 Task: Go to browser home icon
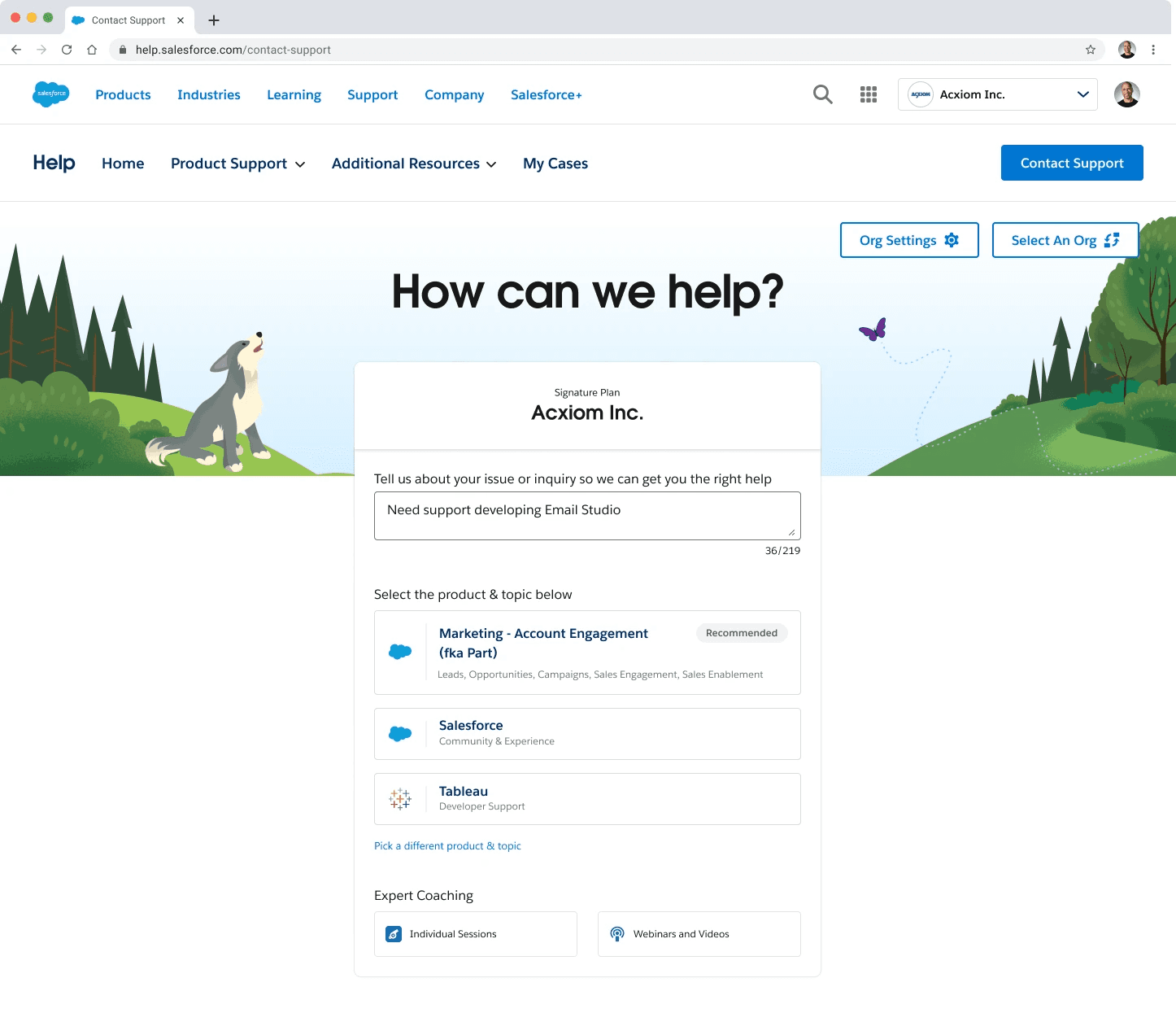click(92, 50)
